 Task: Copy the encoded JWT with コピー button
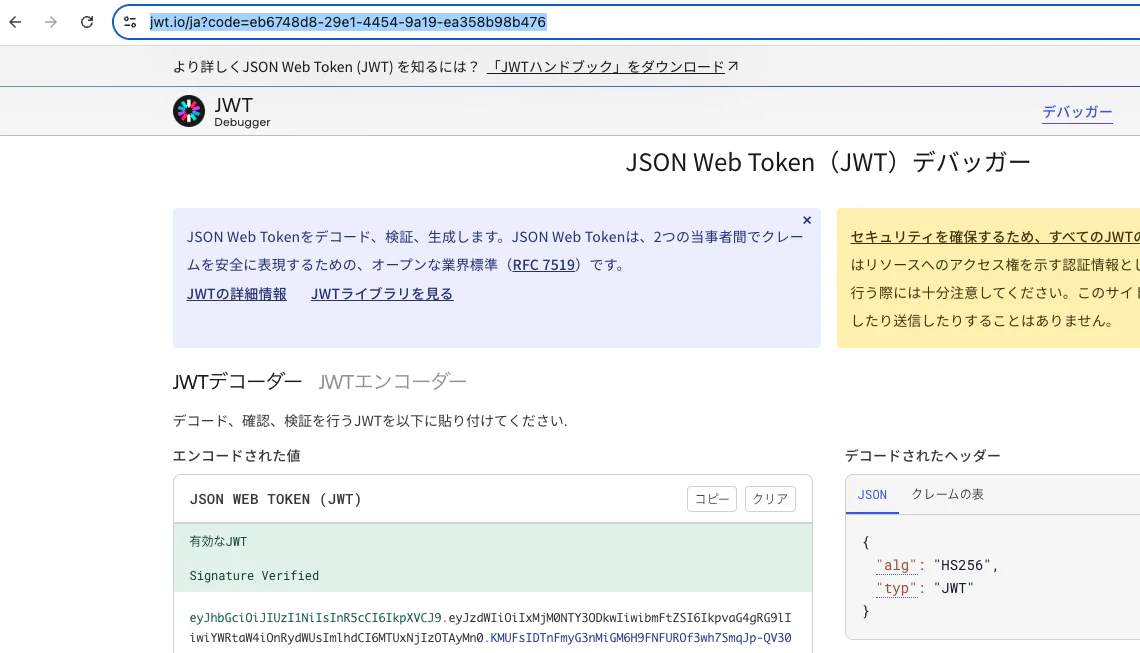point(711,498)
